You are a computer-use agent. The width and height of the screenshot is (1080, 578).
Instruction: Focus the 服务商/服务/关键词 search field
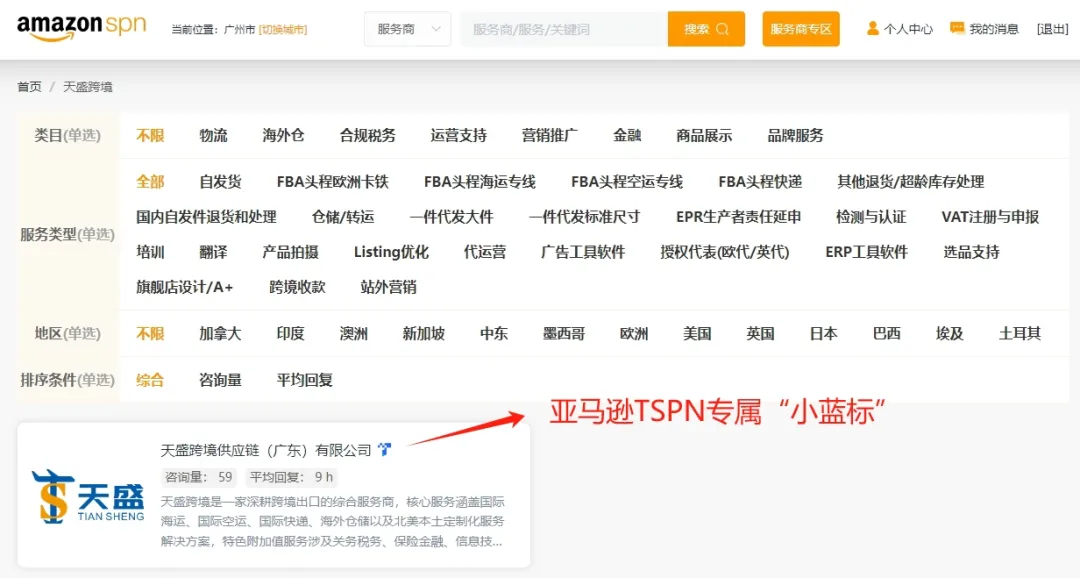[x=564, y=29]
